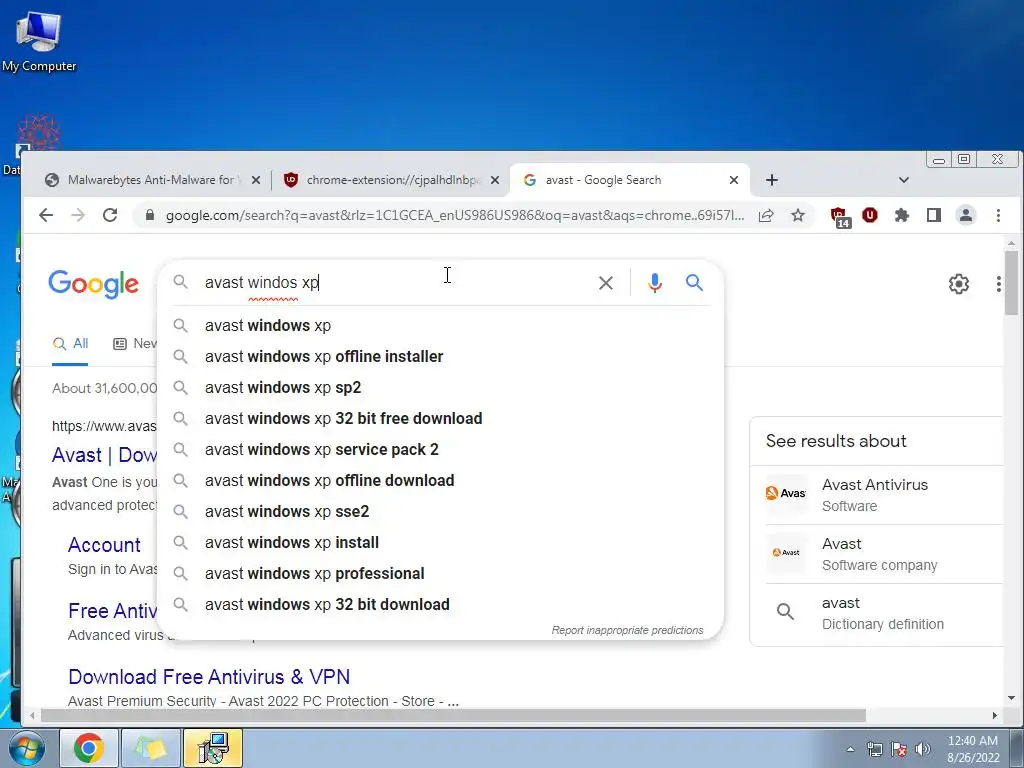Start a voice search with microphone
1024x768 pixels.
coord(654,283)
